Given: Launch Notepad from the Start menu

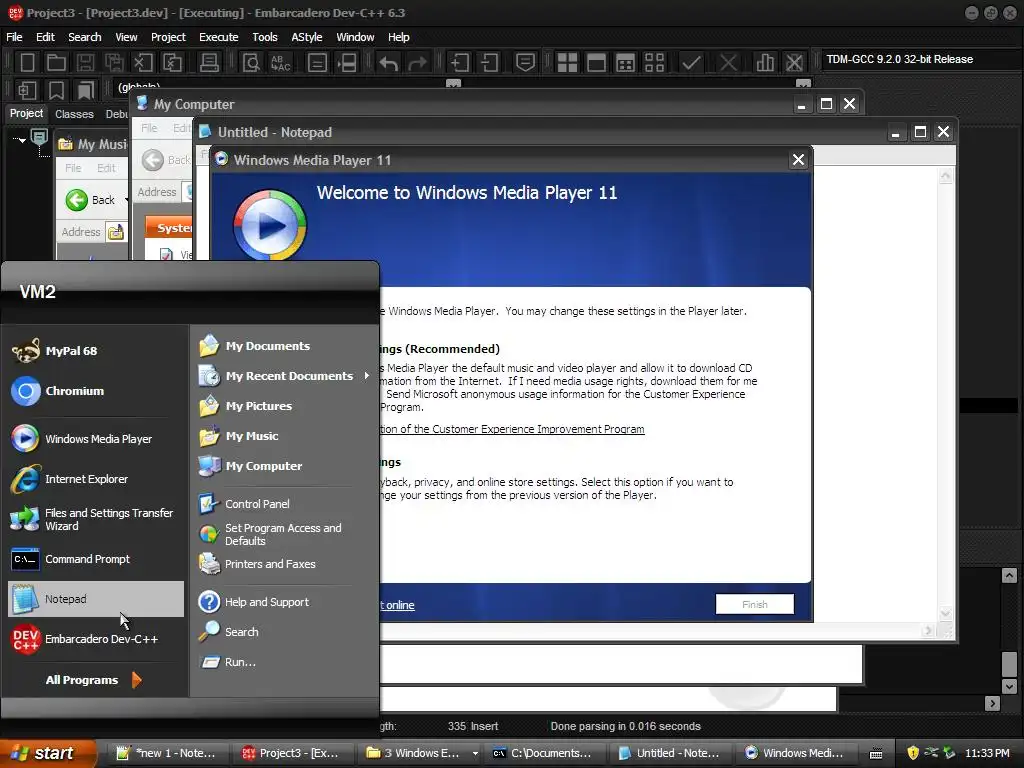Looking at the screenshot, I should tap(96, 599).
